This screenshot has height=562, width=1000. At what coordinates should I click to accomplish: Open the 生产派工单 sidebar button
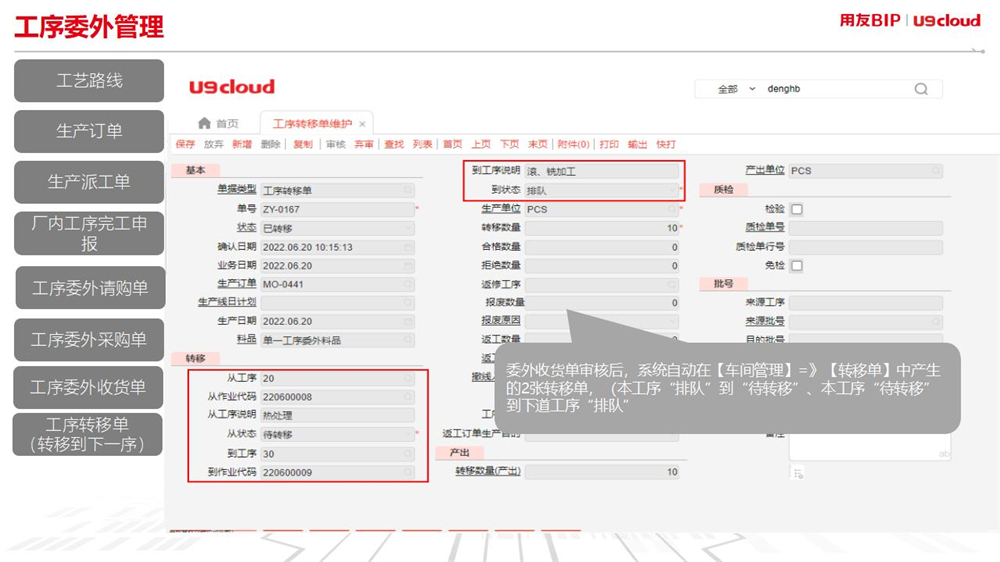coord(89,182)
